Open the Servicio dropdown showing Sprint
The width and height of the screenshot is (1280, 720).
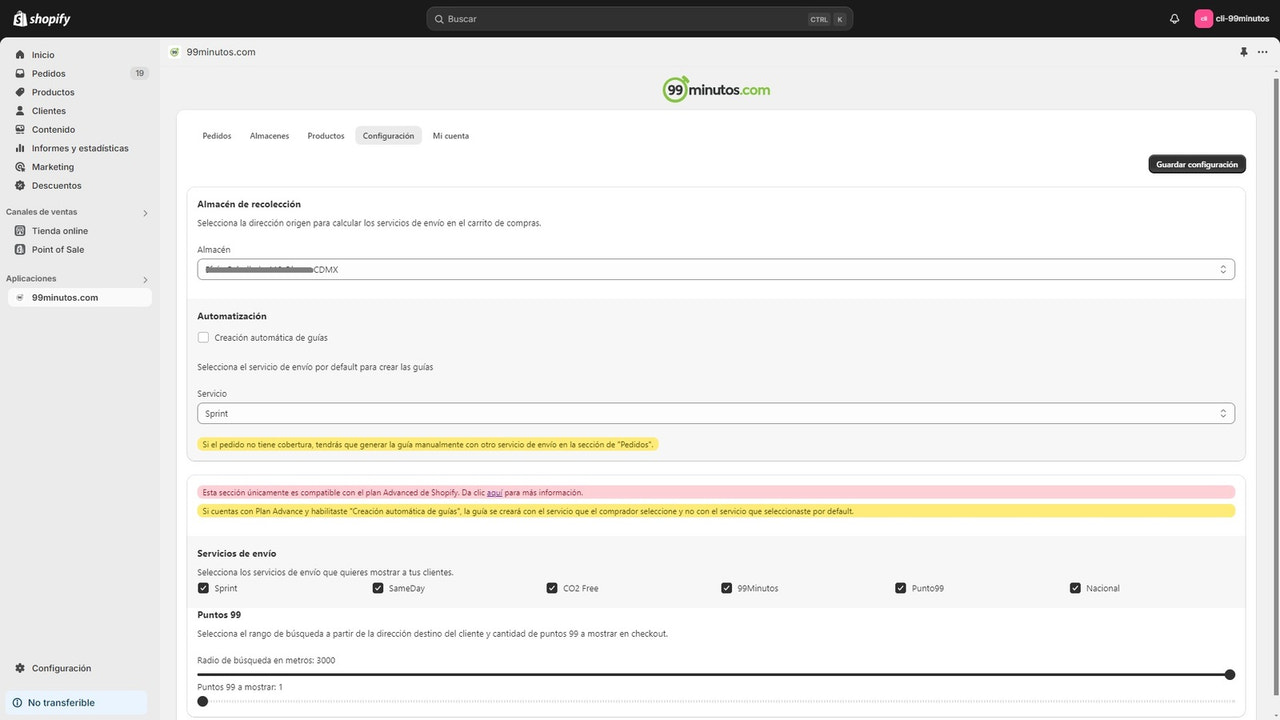point(716,413)
